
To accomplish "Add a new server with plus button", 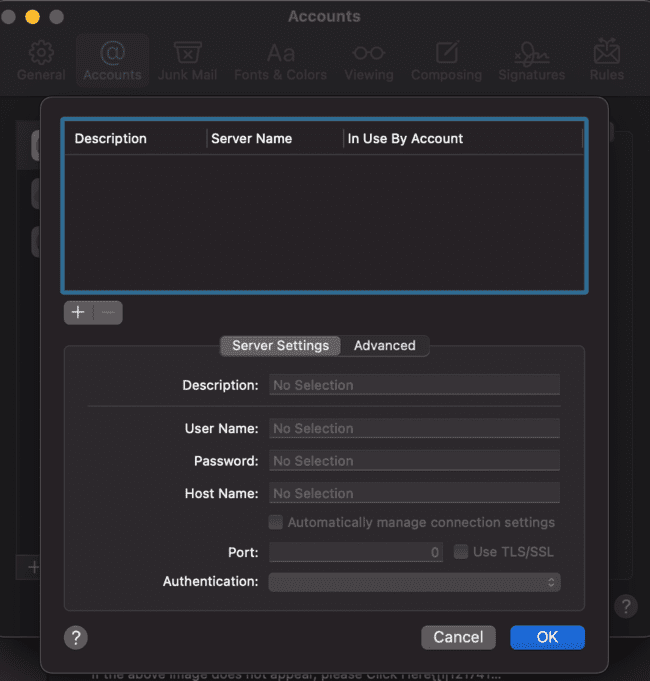I will tap(78, 312).
